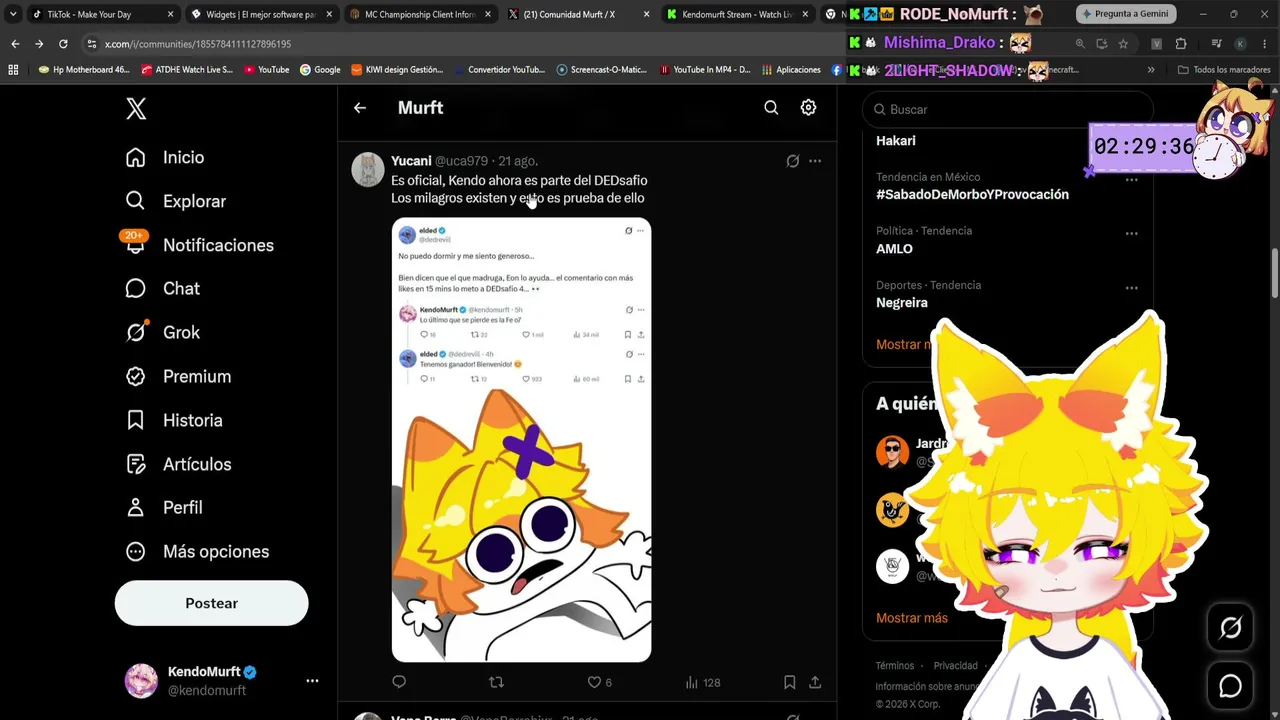The width and height of the screenshot is (1280, 720).
Task: Open more options for Negreira trend
Action: 1132,288
